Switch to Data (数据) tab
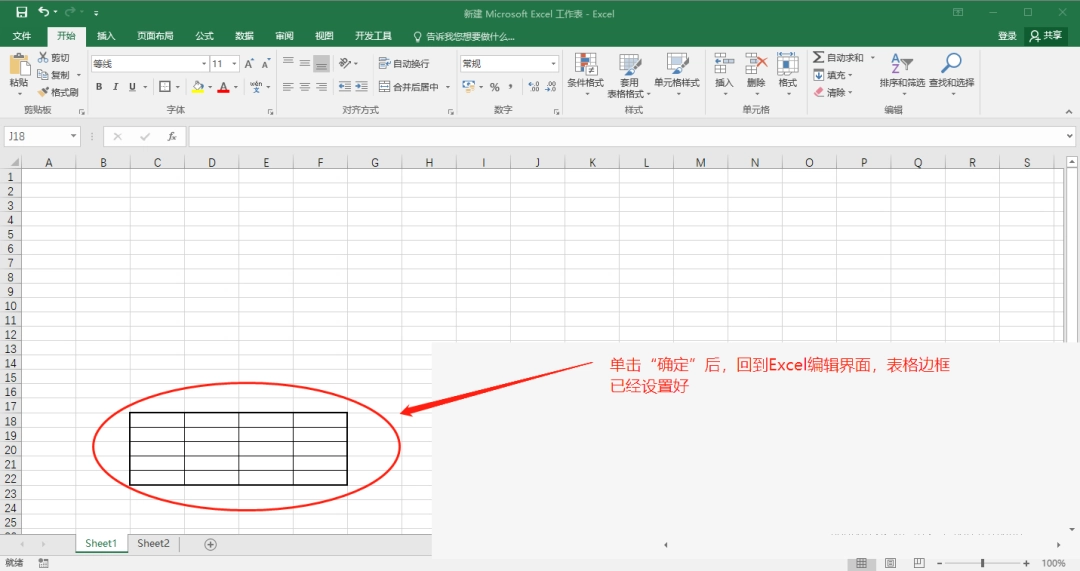 point(245,36)
